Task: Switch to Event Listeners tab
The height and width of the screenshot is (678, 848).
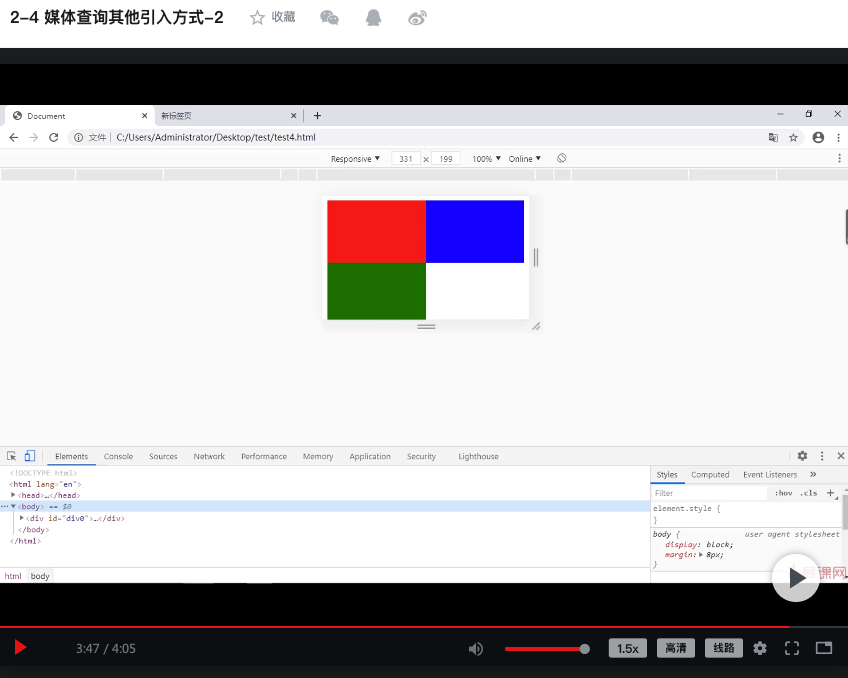Action: (770, 475)
